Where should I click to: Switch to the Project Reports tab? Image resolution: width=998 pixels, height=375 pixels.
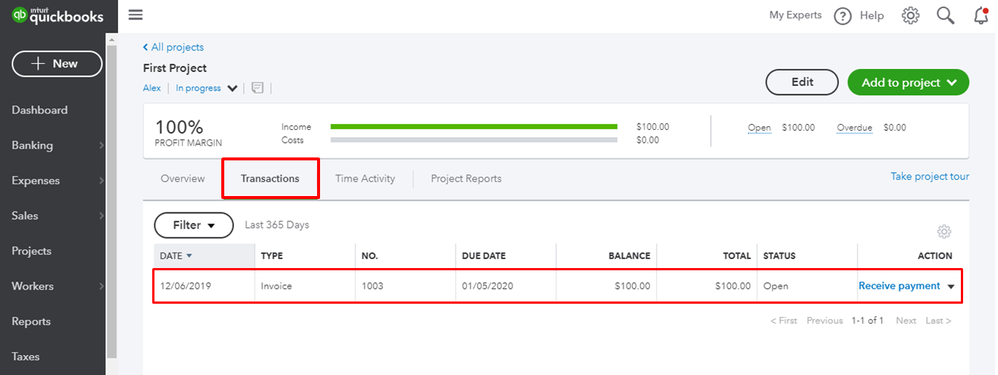pyautogui.click(x=466, y=179)
